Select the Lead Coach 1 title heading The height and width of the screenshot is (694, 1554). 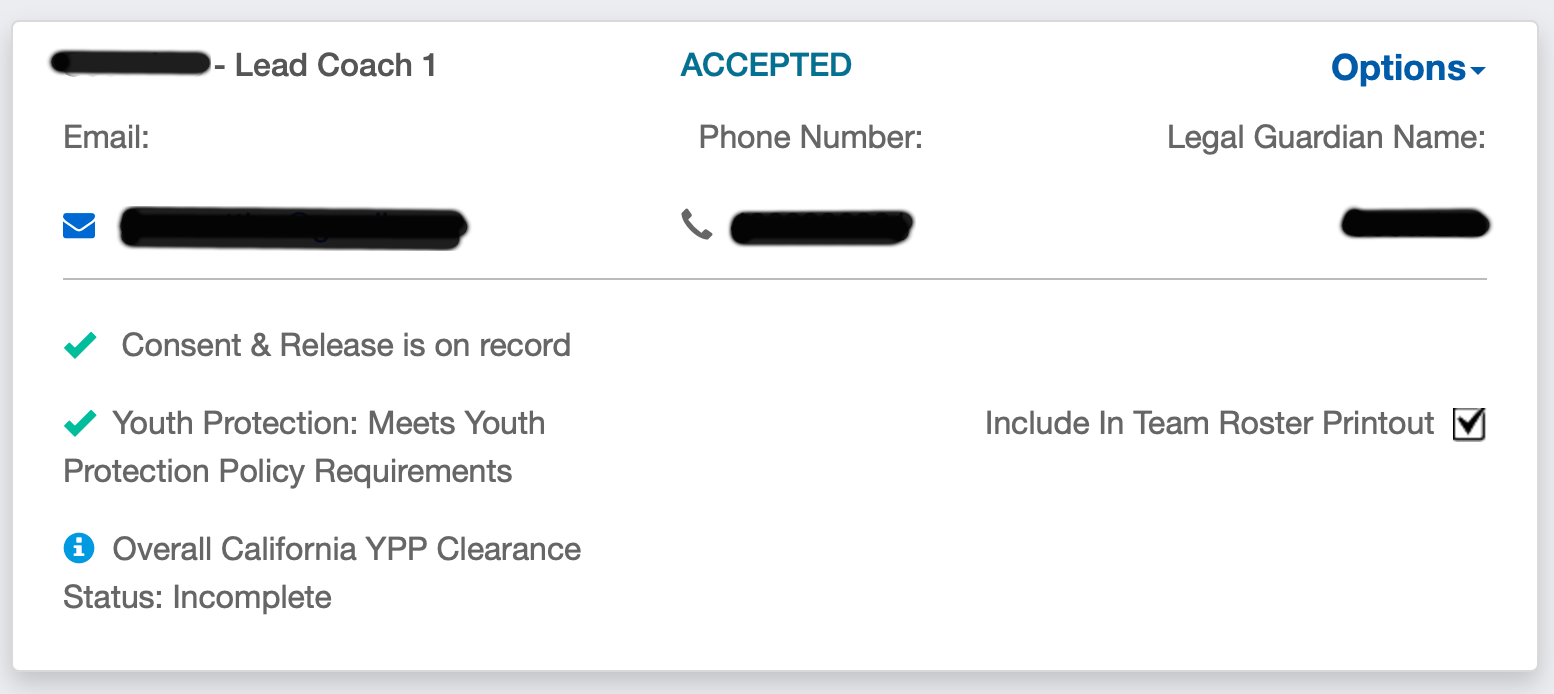click(x=336, y=64)
